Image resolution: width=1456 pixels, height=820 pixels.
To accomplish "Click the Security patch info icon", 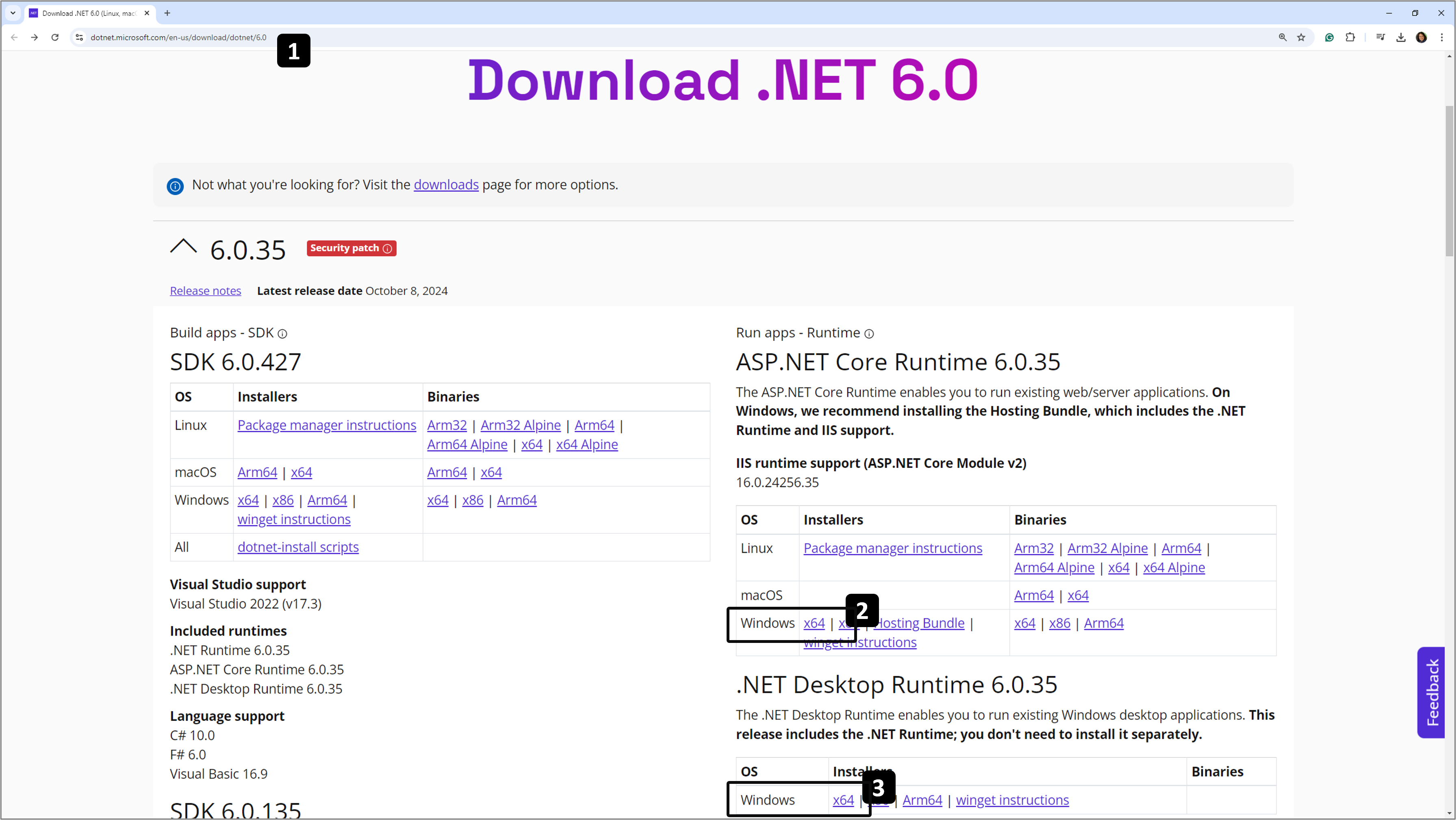I will tap(387, 249).
